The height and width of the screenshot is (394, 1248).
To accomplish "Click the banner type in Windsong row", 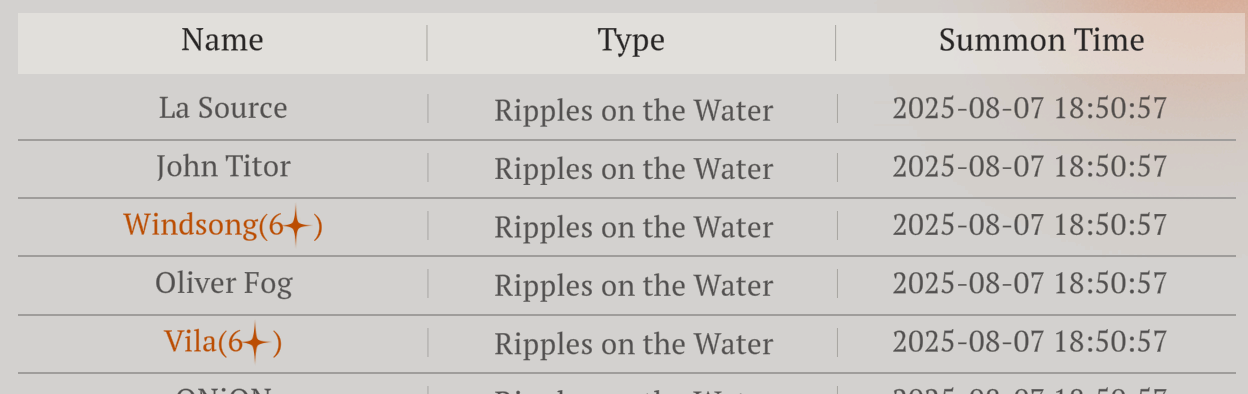I will point(634,227).
